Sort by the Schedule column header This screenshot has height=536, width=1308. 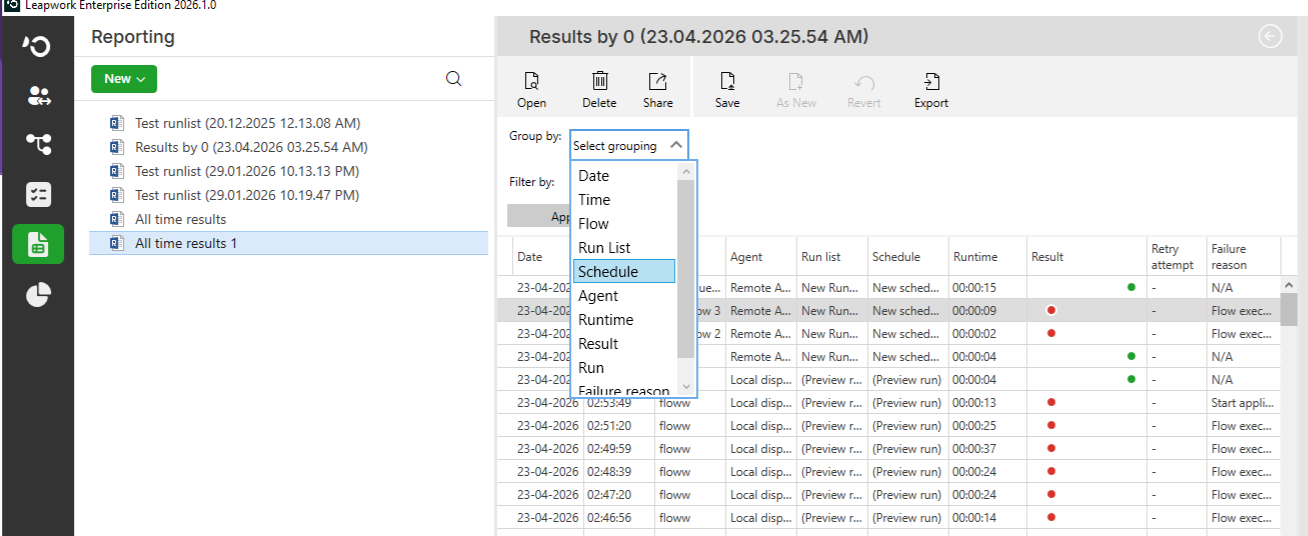[x=906, y=257]
